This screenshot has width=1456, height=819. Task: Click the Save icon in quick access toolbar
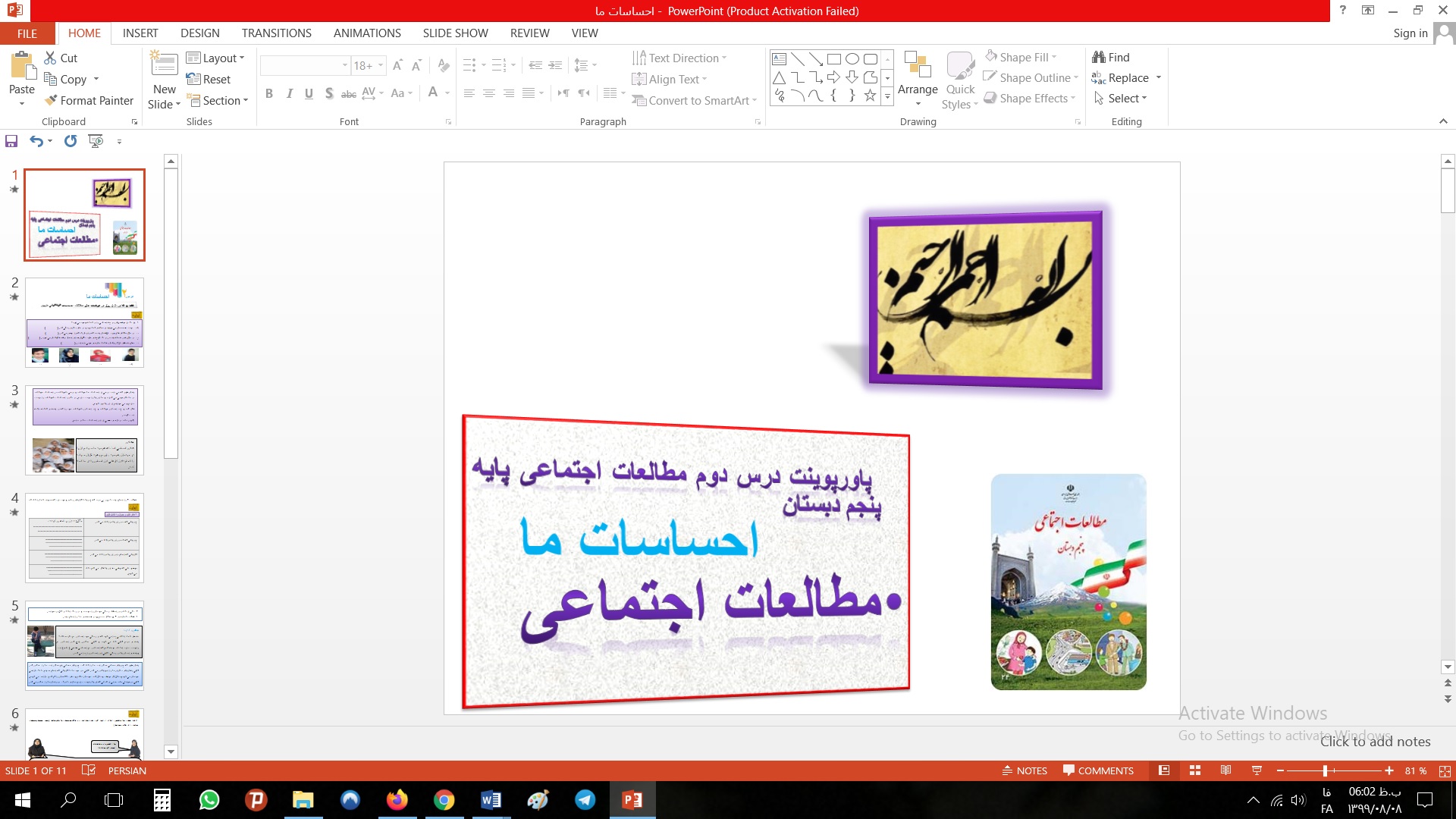11,141
